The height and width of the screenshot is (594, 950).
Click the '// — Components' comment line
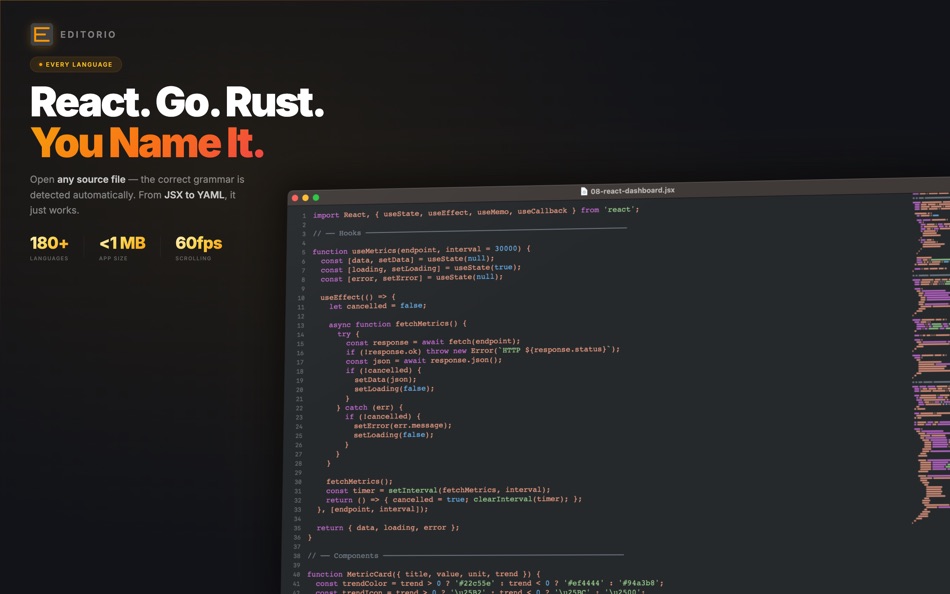pyautogui.click(x=465, y=555)
